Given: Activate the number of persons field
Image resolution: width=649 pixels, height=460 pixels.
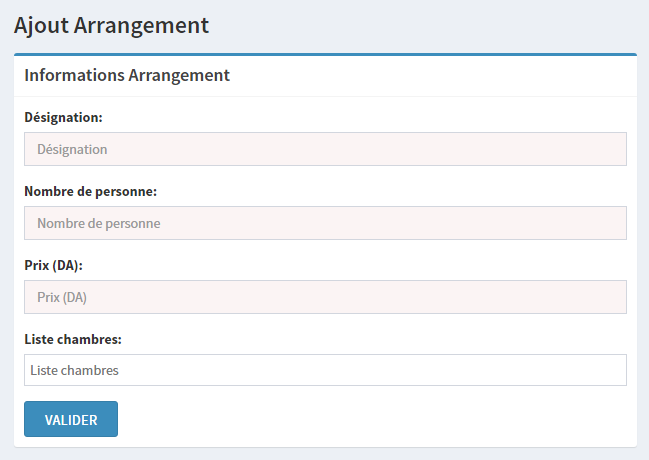Looking at the screenshot, I should coord(325,223).
